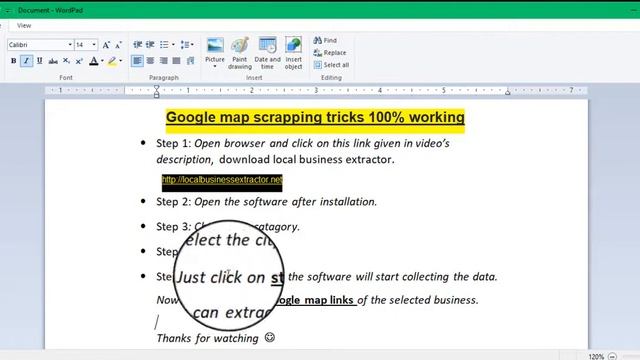Viewport: 640px width, 360px height.
Task: Click the Step 1 instruction text
Action: tap(303, 151)
